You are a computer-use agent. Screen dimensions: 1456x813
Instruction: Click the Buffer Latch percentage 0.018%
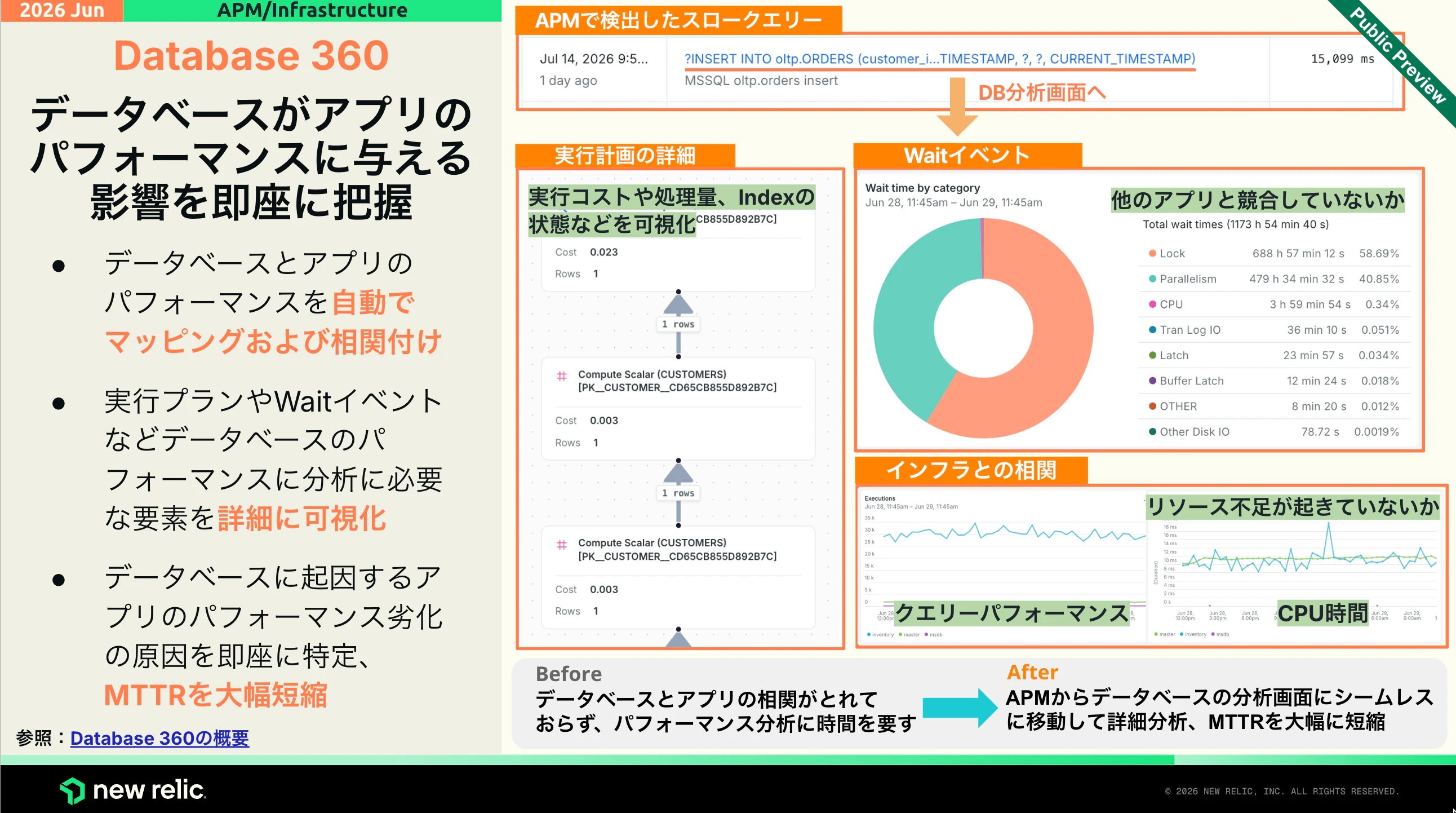[1380, 381]
